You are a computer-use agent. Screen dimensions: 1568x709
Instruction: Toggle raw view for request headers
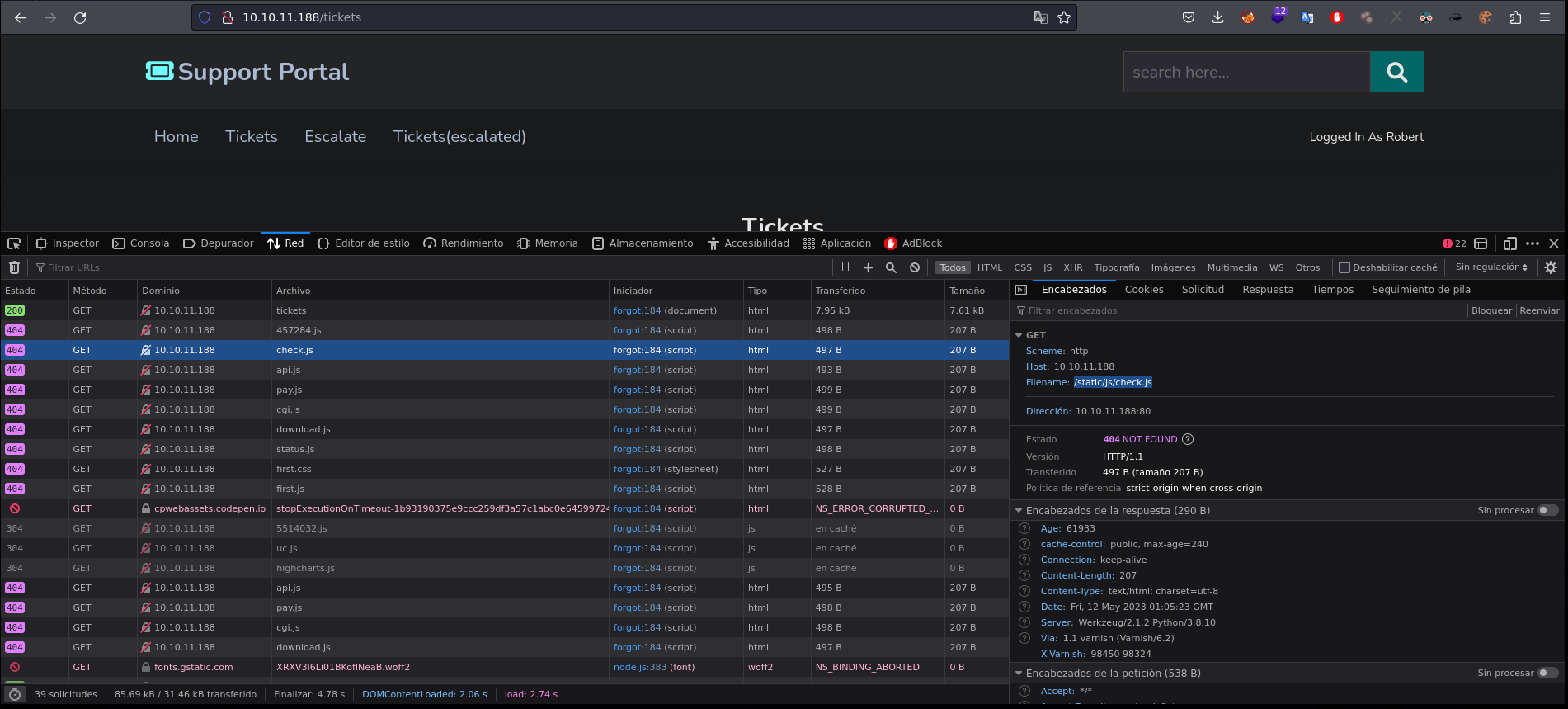pyautogui.click(x=1547, y=673)
